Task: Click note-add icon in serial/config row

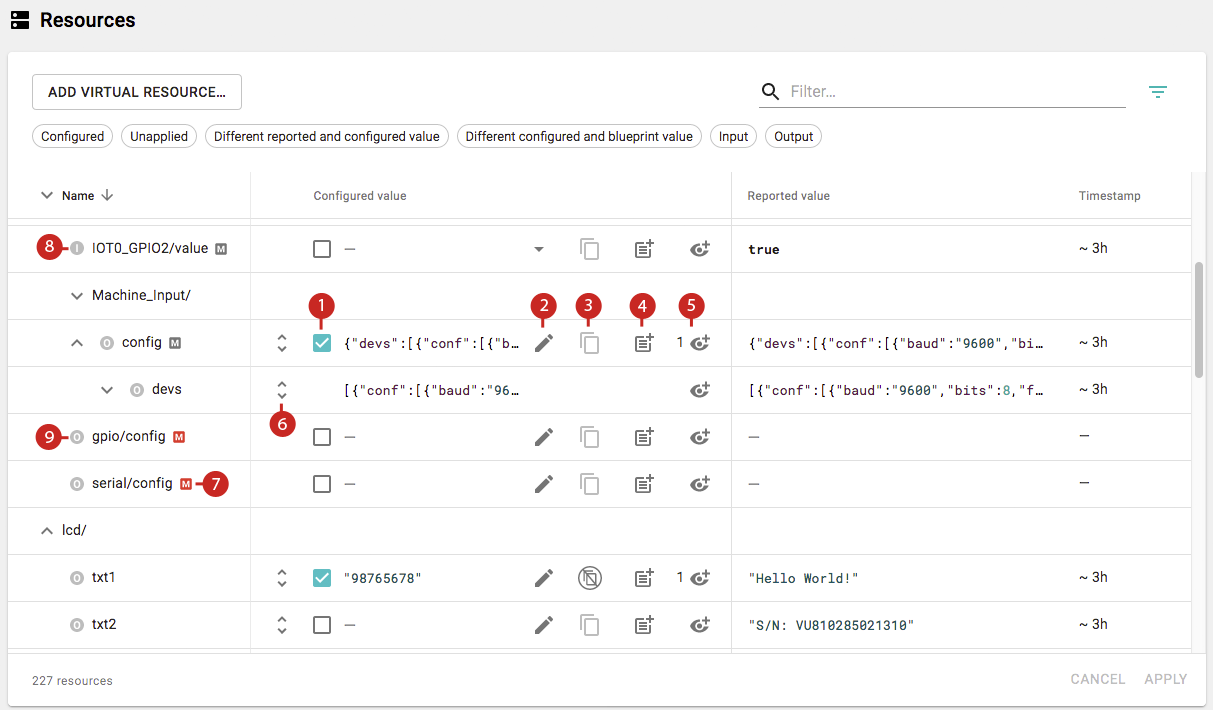Action: [644, 484]
